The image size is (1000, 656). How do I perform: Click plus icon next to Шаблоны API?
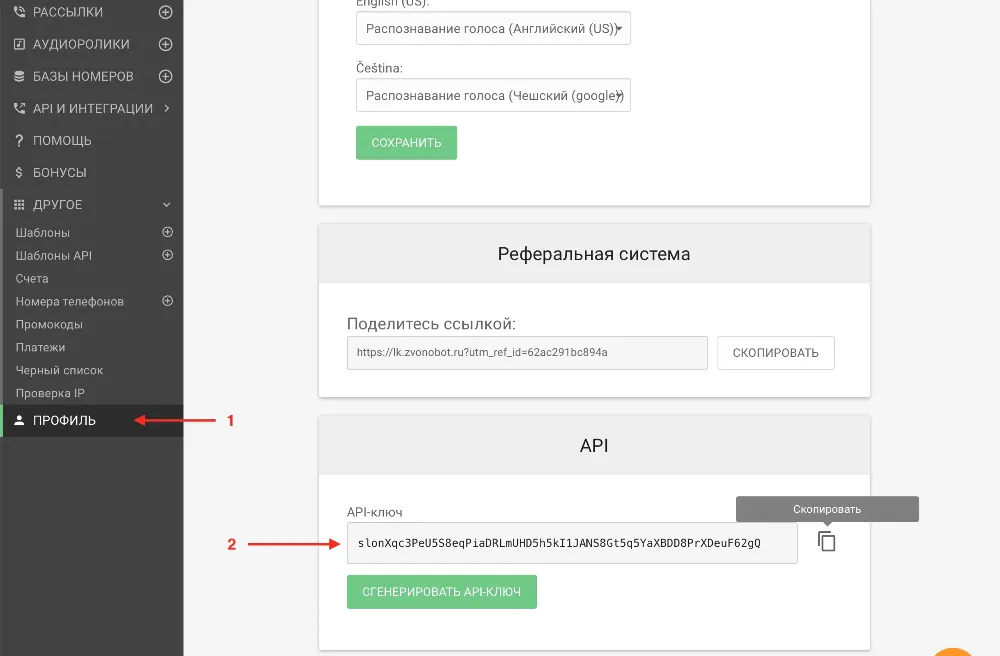pos(168,255)
